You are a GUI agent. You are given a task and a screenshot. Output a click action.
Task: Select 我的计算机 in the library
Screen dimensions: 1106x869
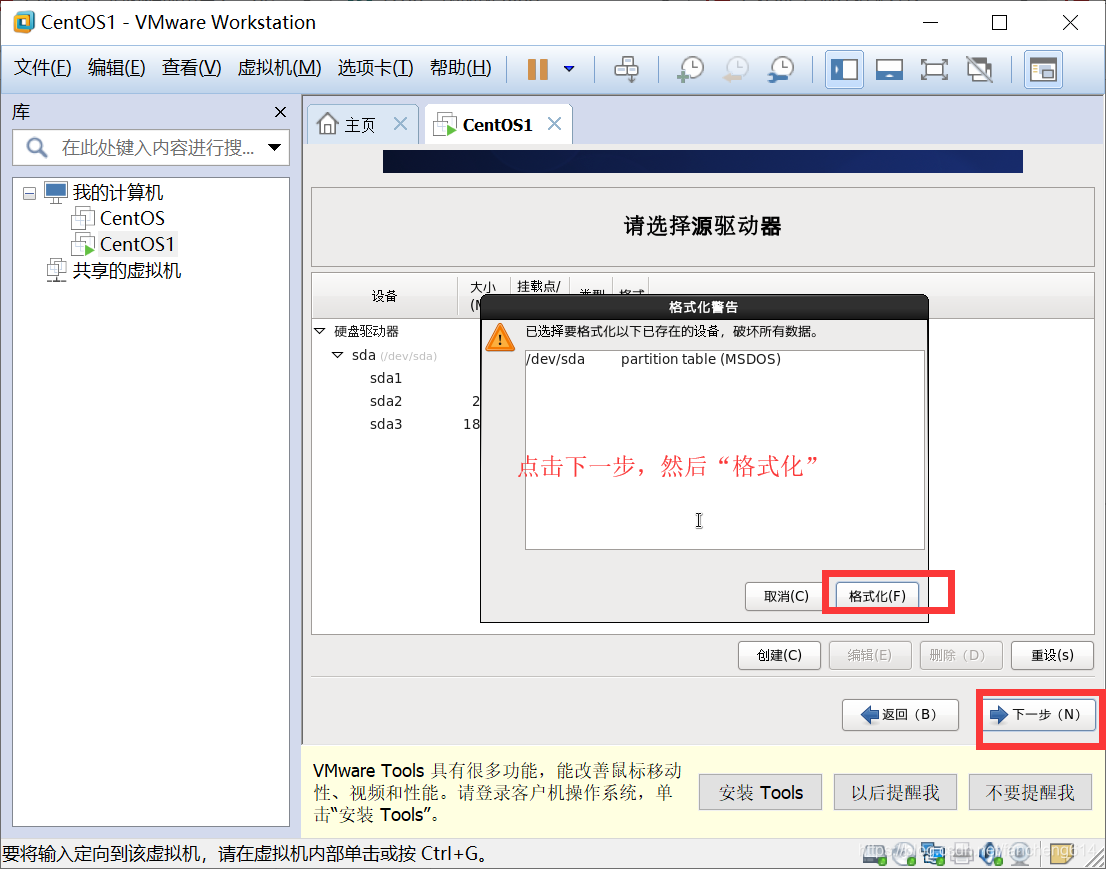[x=118, y=193]
